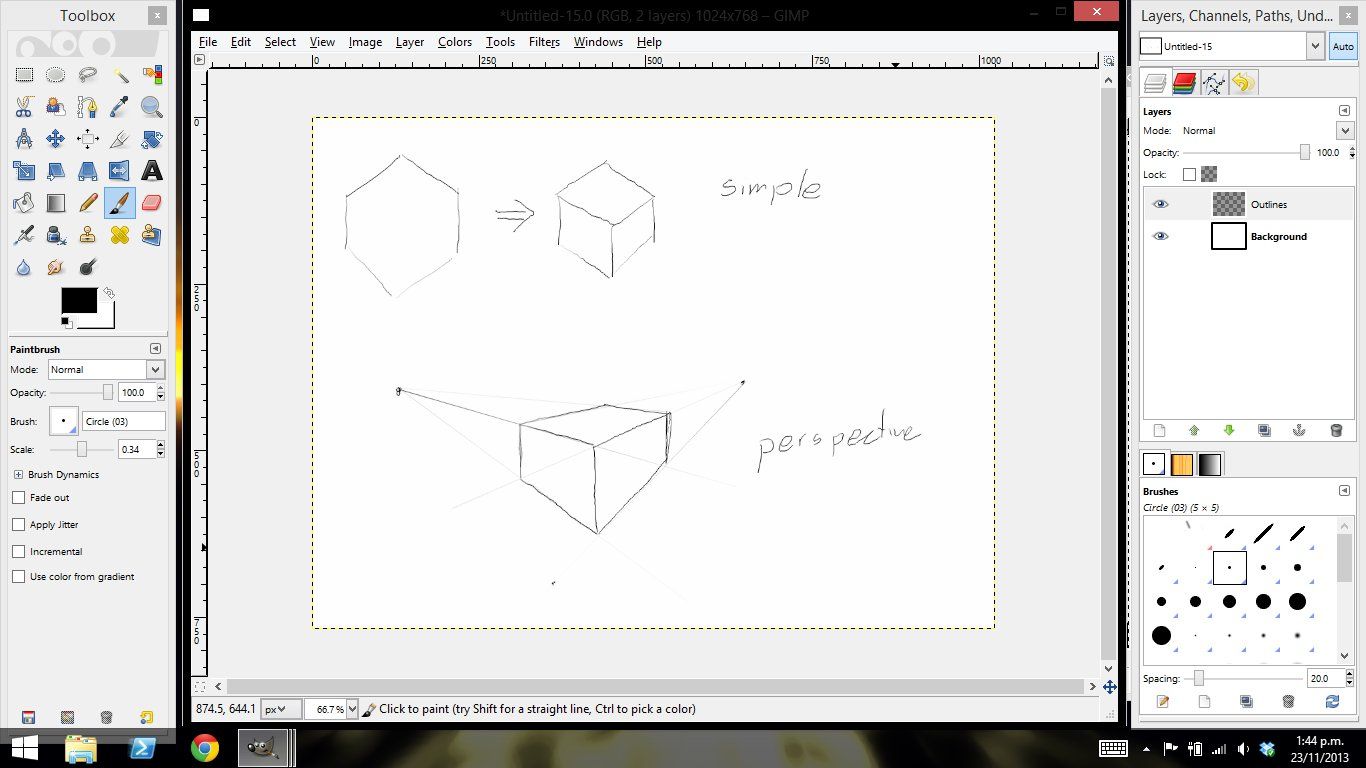Open the layer Mode dropdown

1345,130
